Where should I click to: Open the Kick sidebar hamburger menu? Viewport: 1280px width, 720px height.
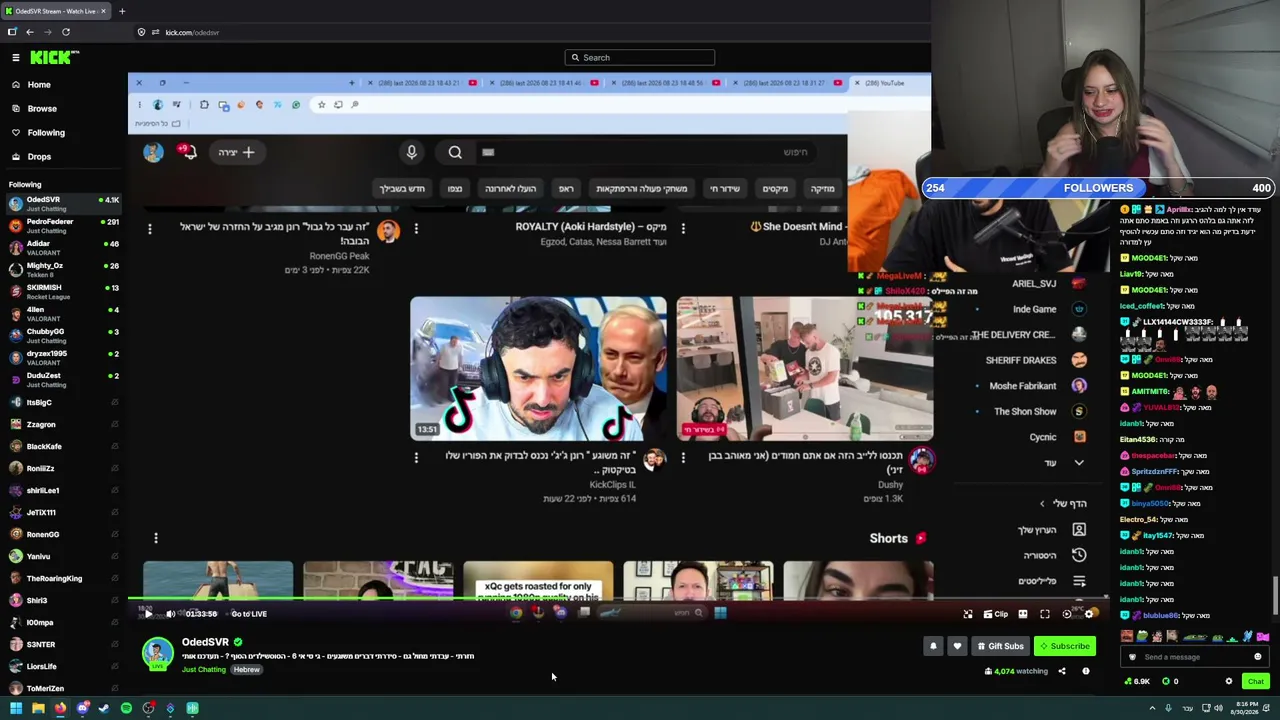coord(15,58)
